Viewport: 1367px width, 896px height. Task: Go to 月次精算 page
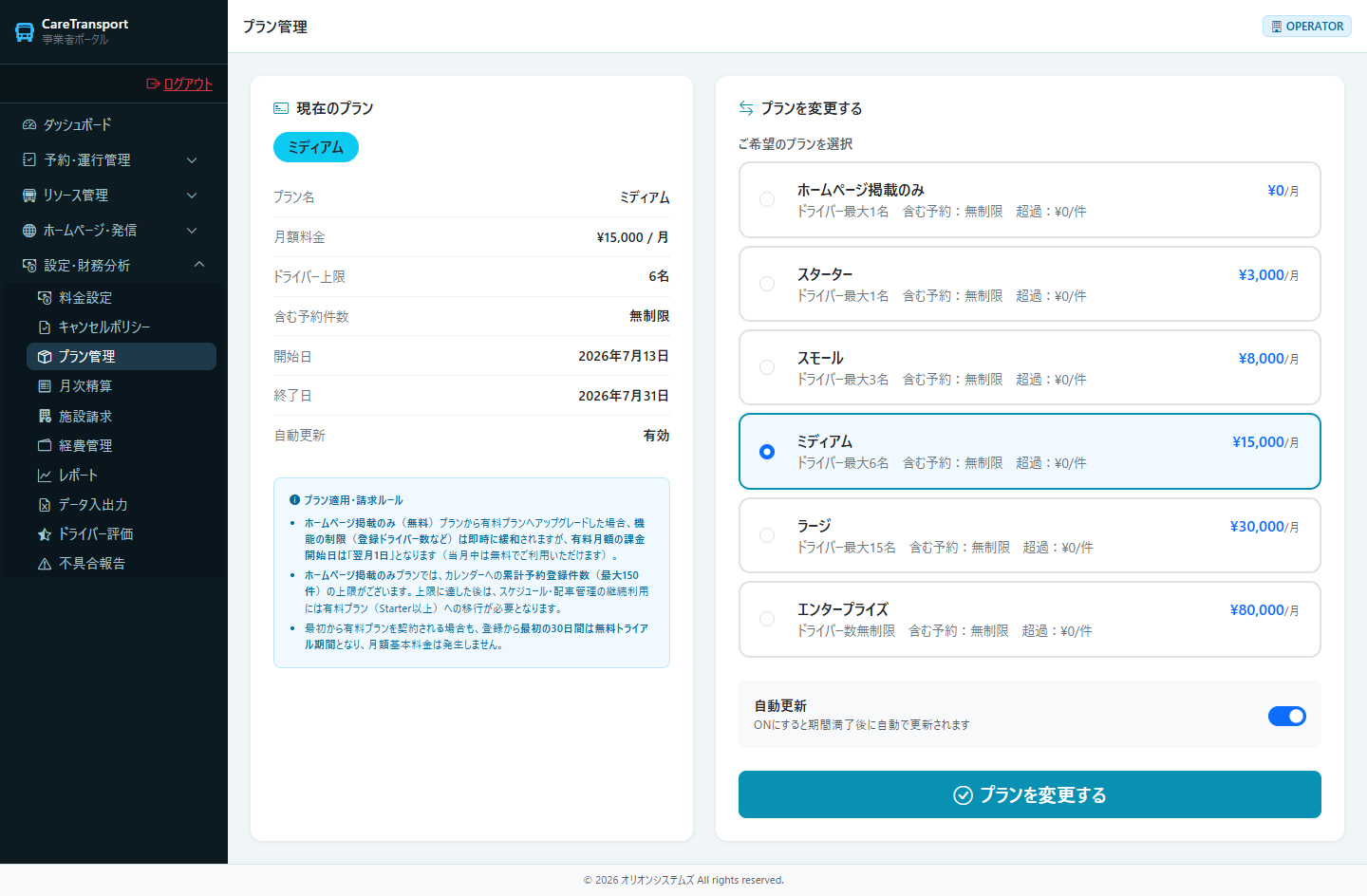pyautogui.click(x=122, y=385)
